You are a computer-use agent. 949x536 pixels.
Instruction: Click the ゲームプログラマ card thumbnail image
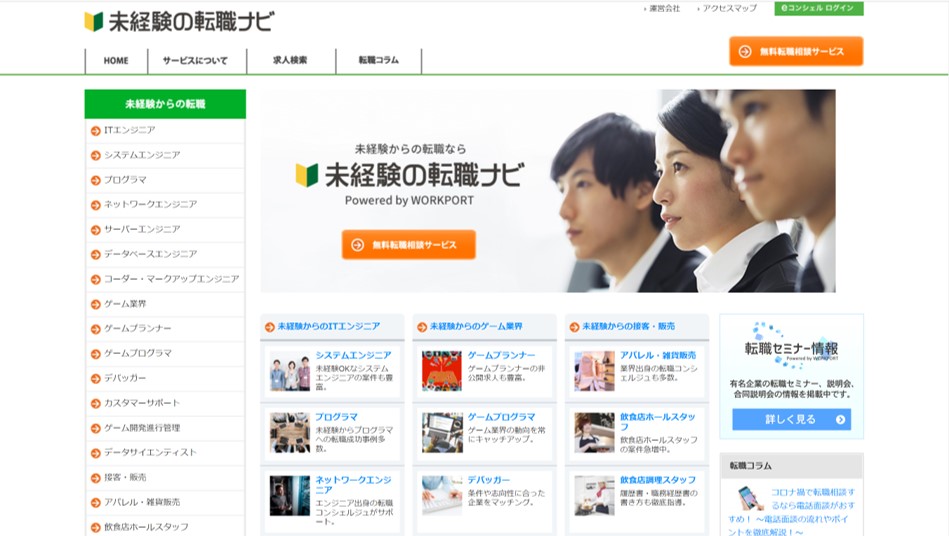pos(442,433)
